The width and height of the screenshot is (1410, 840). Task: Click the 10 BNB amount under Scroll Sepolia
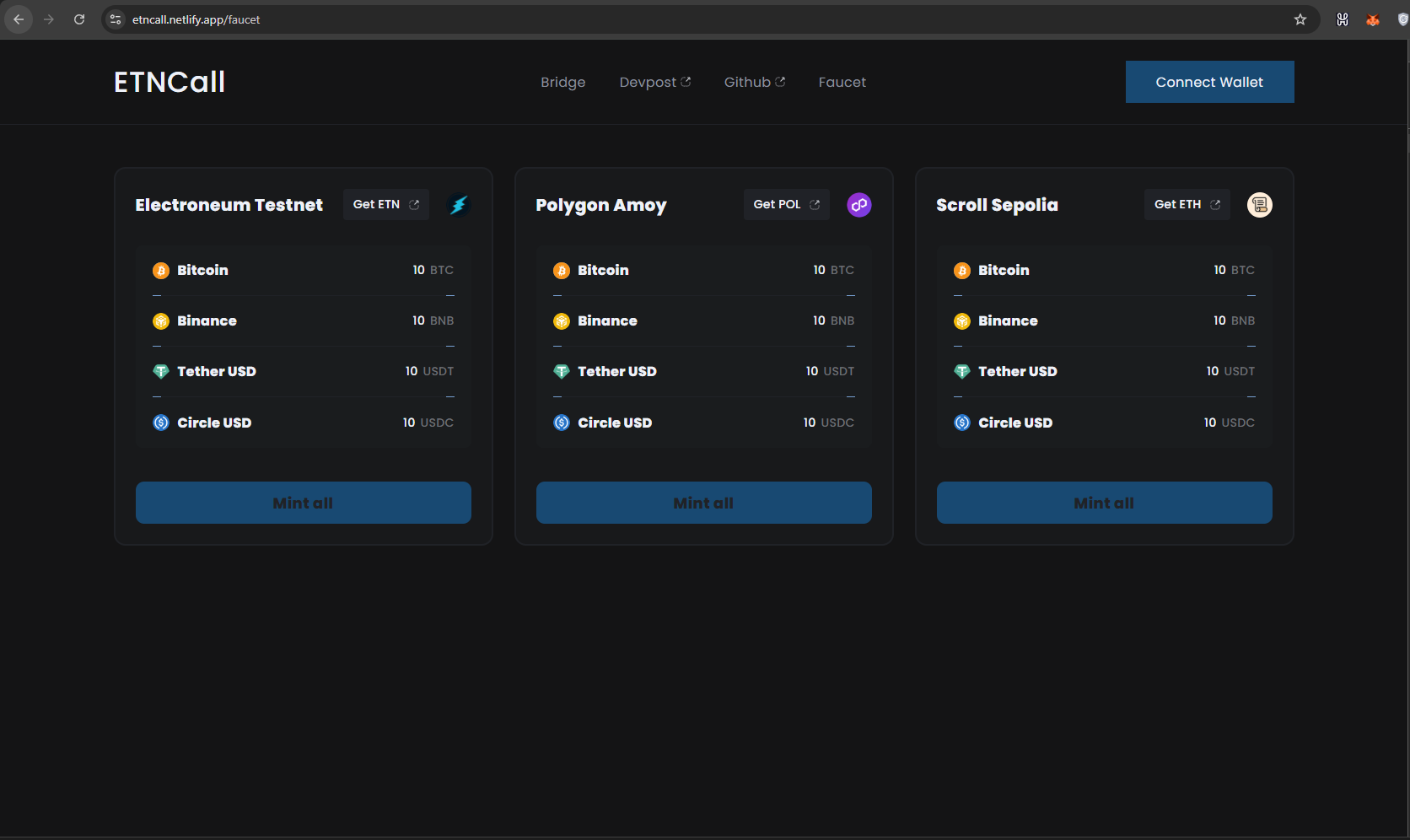click(x=1235, y=320)
